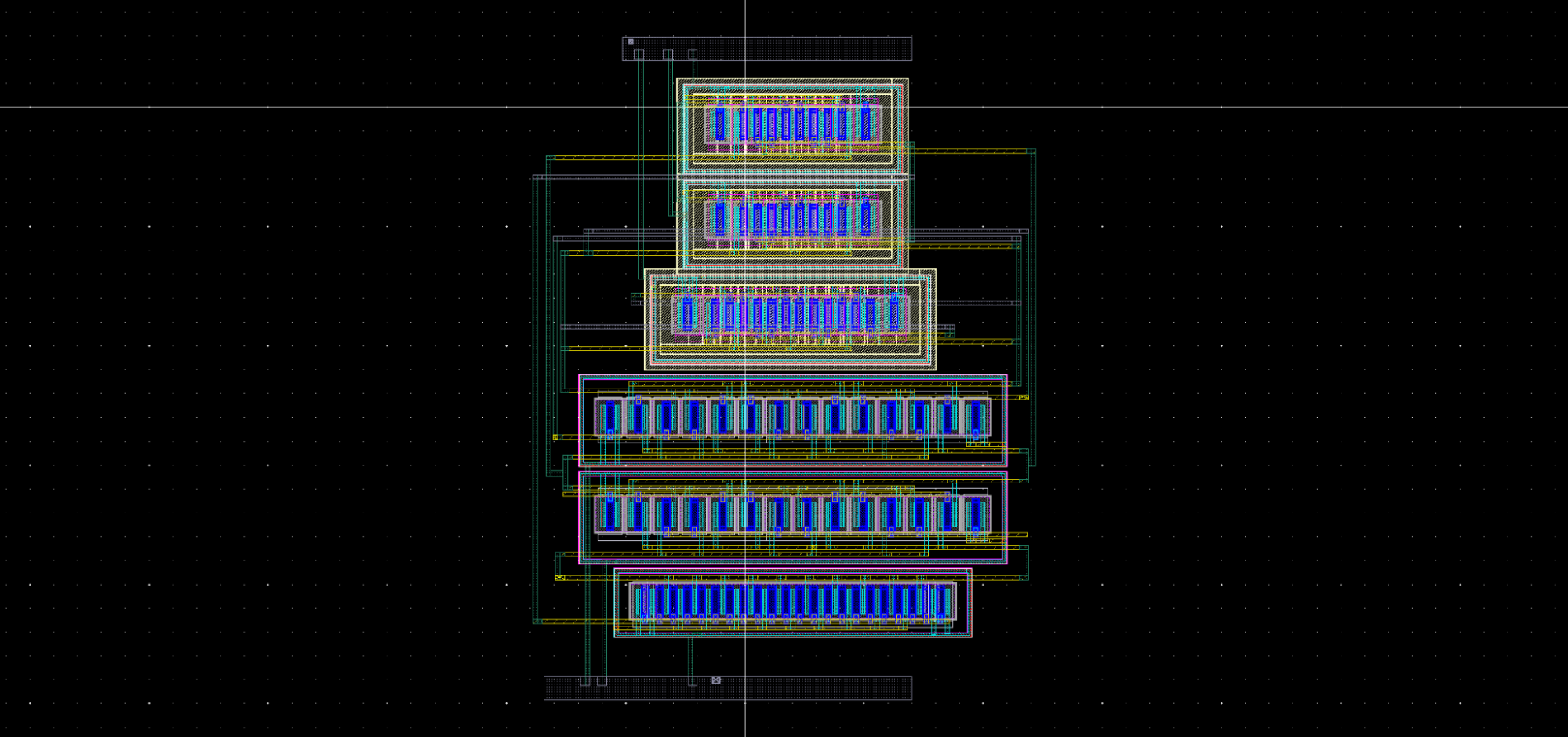Screen dimensions: 1568x737
Task: Click the yellow pin marker left of first magenta row
Action: coord(555,437)
